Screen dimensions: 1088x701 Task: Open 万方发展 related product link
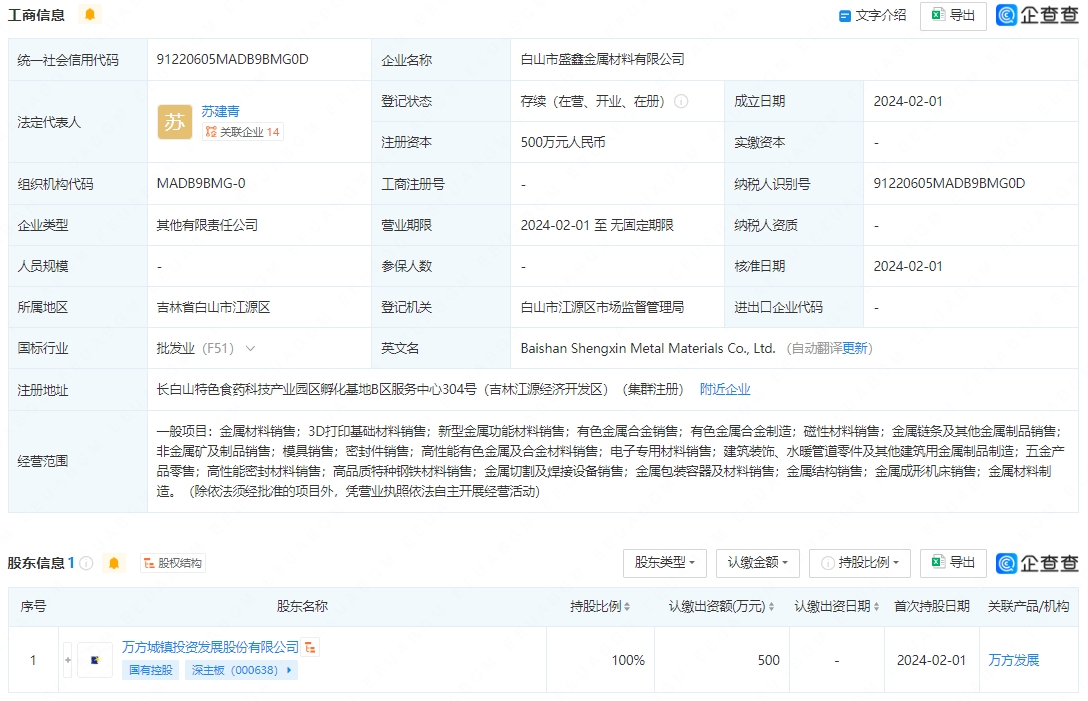[1014, 660]
